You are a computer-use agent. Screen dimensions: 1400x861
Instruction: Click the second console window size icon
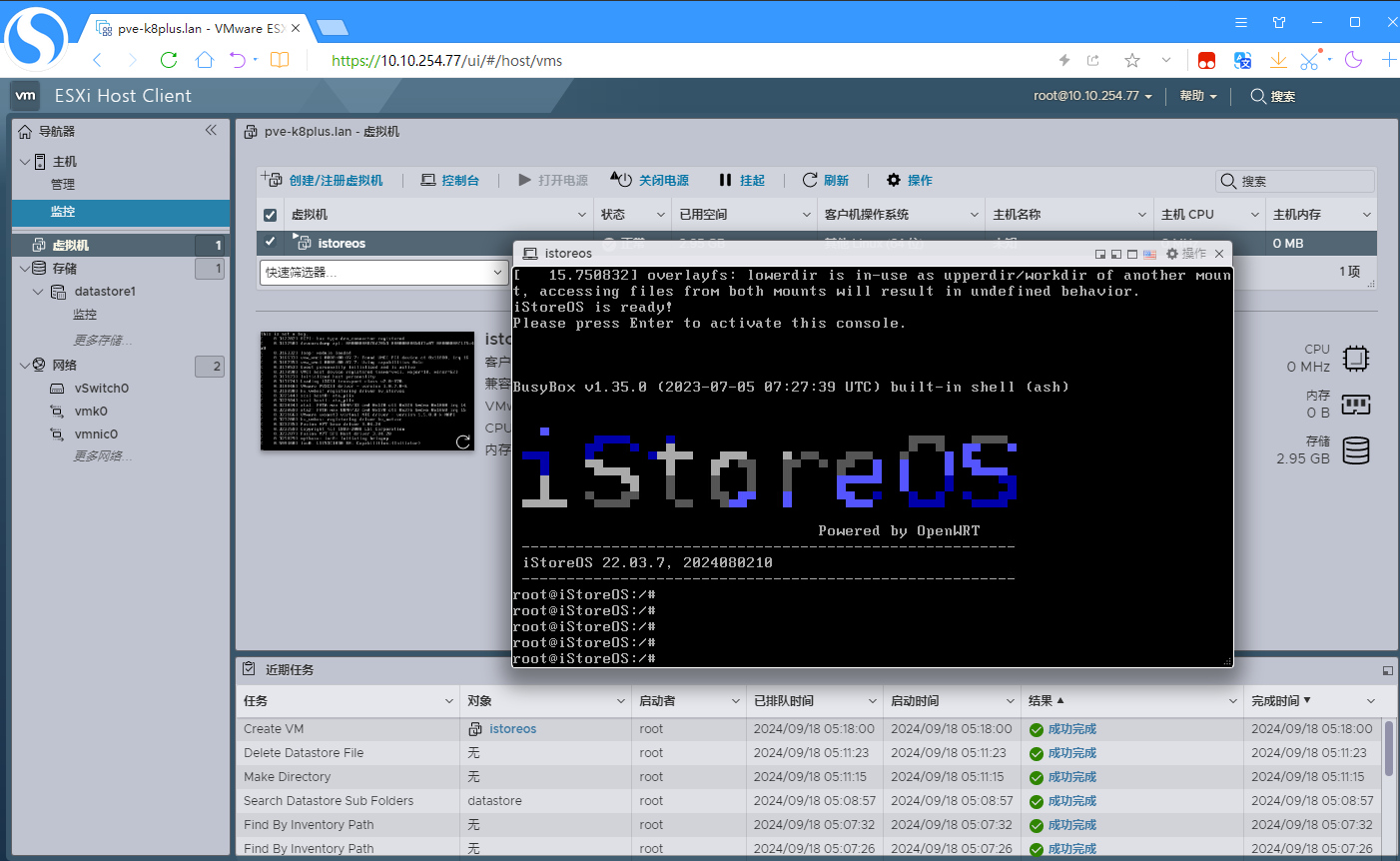click(1116, 254)
